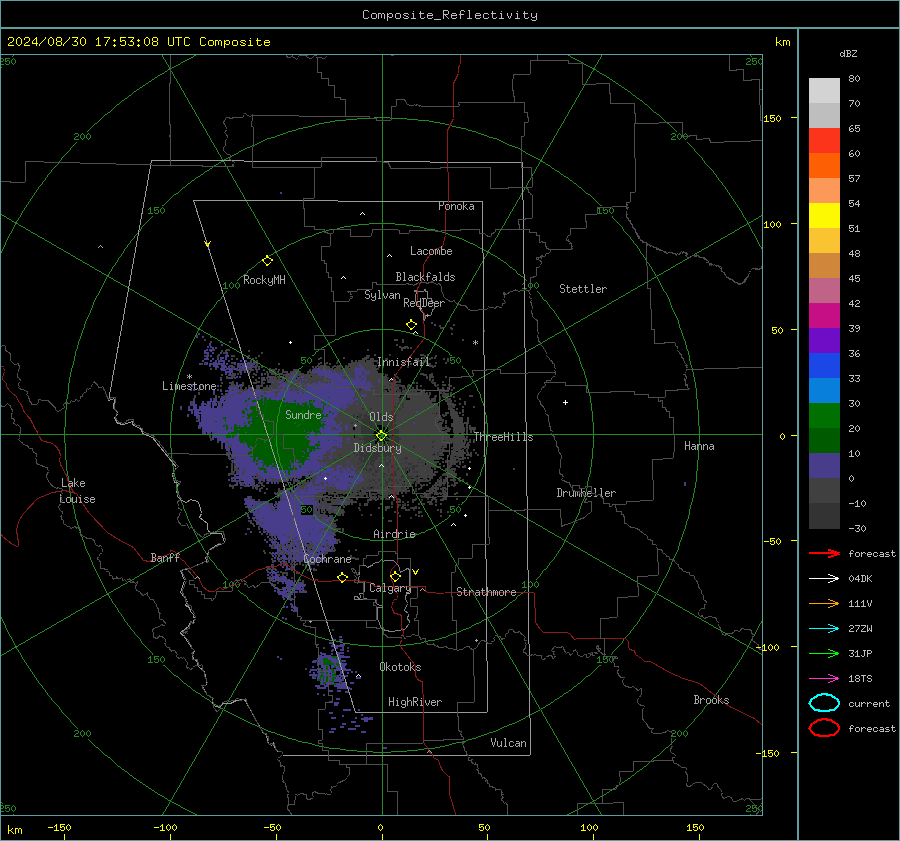
Task: Click the Drumheller city label
Action: pos(586,493)
